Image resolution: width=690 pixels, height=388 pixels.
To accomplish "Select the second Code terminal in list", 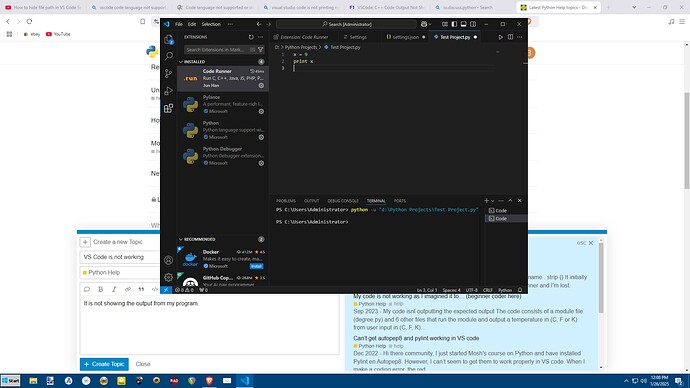I will tap(506, 219).
